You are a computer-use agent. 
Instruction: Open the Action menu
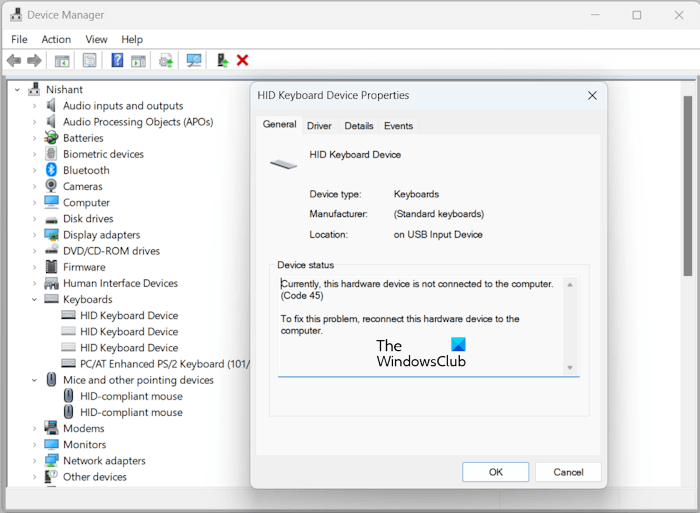point(56,39)
